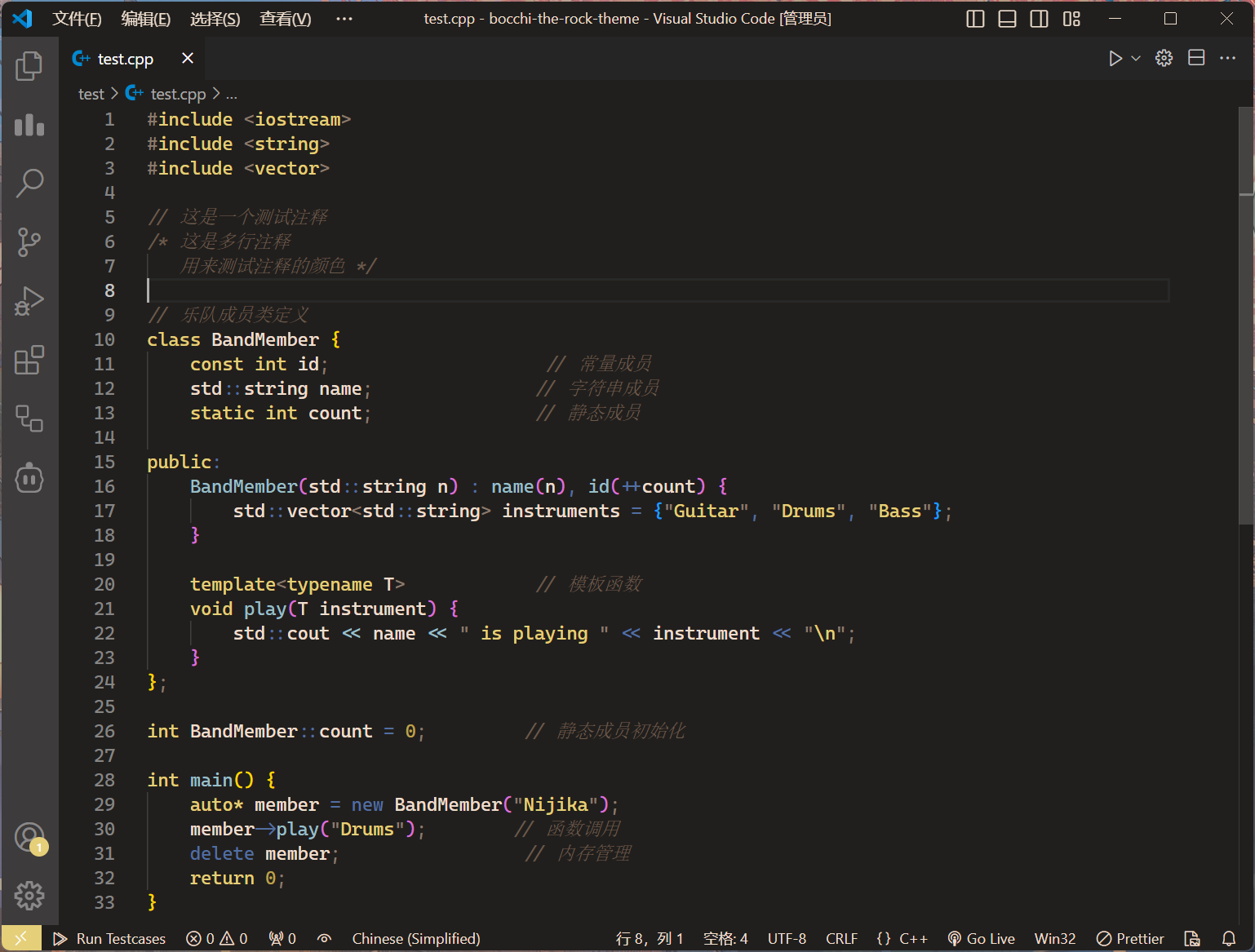Open the editor More Actions ellipsis
This screenshot has height=952, width=1255.
point(1228,58)
